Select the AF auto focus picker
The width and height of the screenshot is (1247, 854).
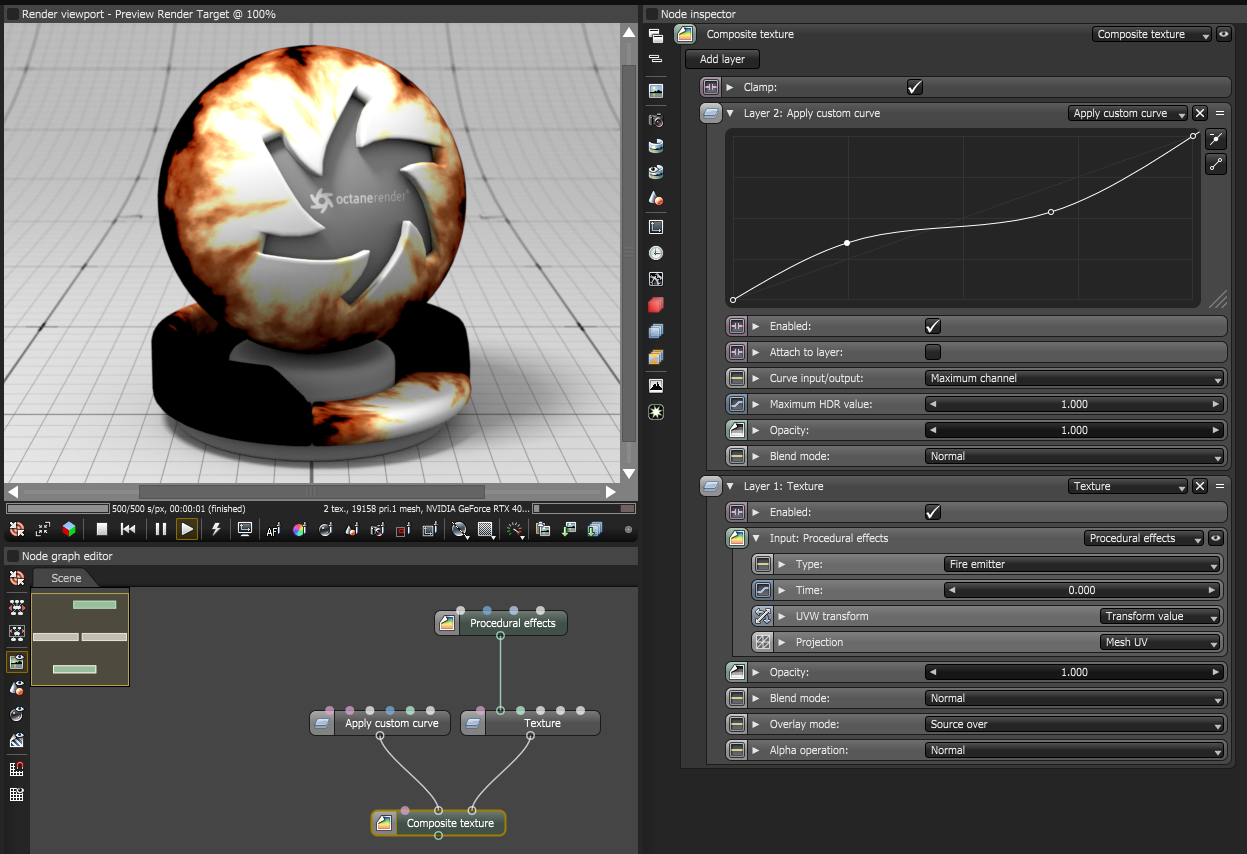[273, 529]
